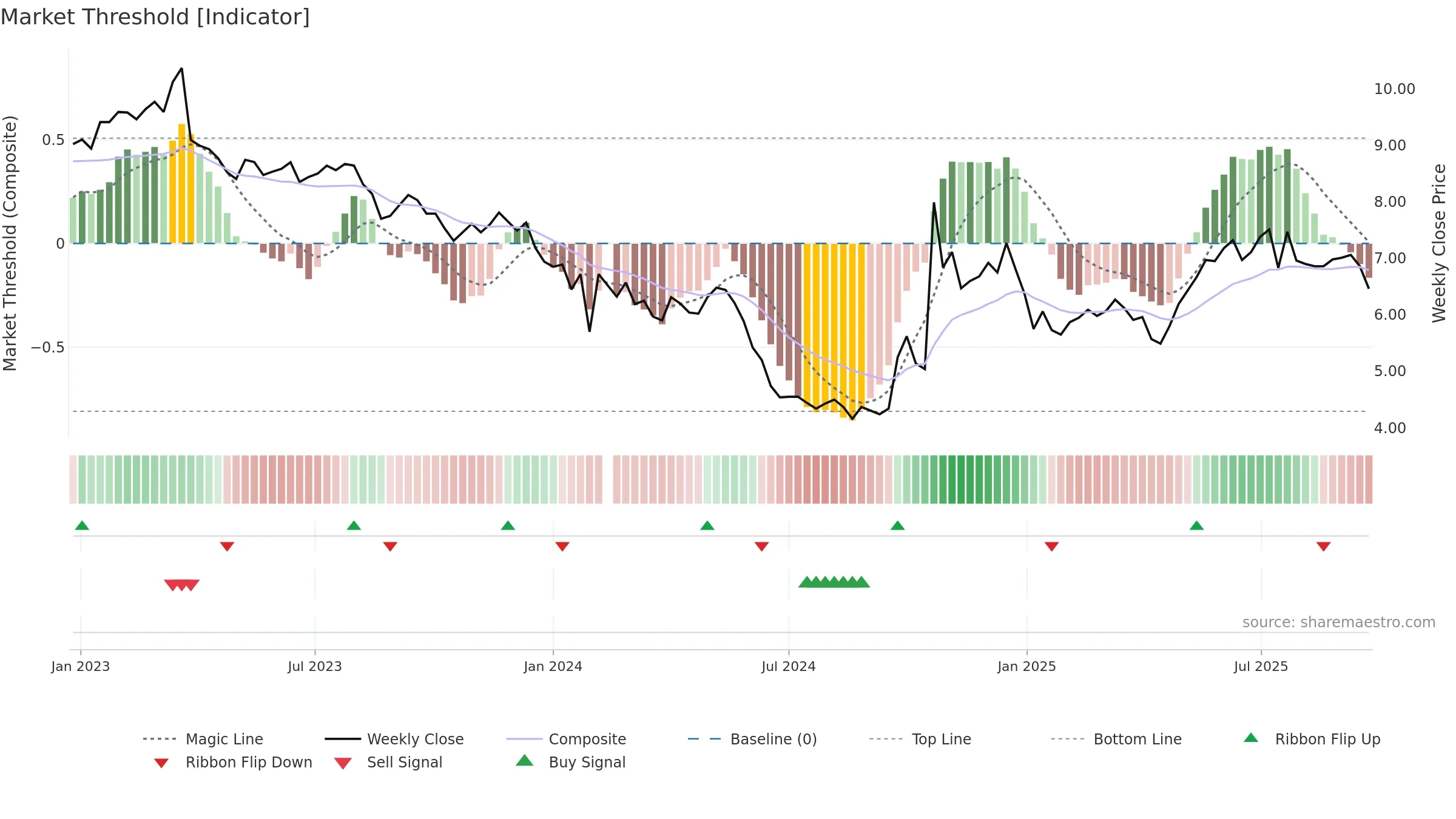The height and width of the screenshot is (819, 1456).
Task: Toggle the Sell Signal legend entry
Action: (388, 762)
